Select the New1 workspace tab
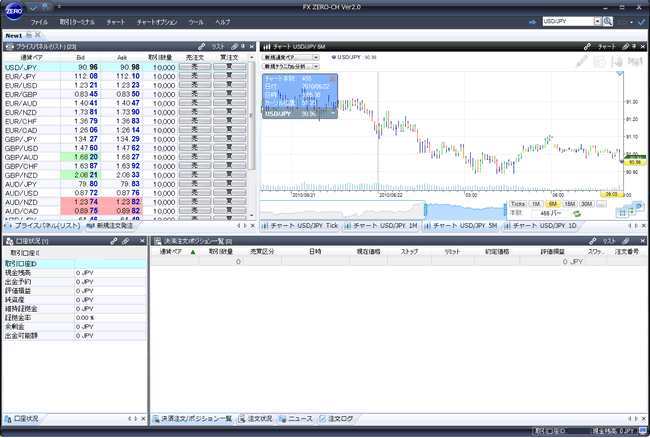This screenshot has width=650, height=438. (x=14, y=36)
